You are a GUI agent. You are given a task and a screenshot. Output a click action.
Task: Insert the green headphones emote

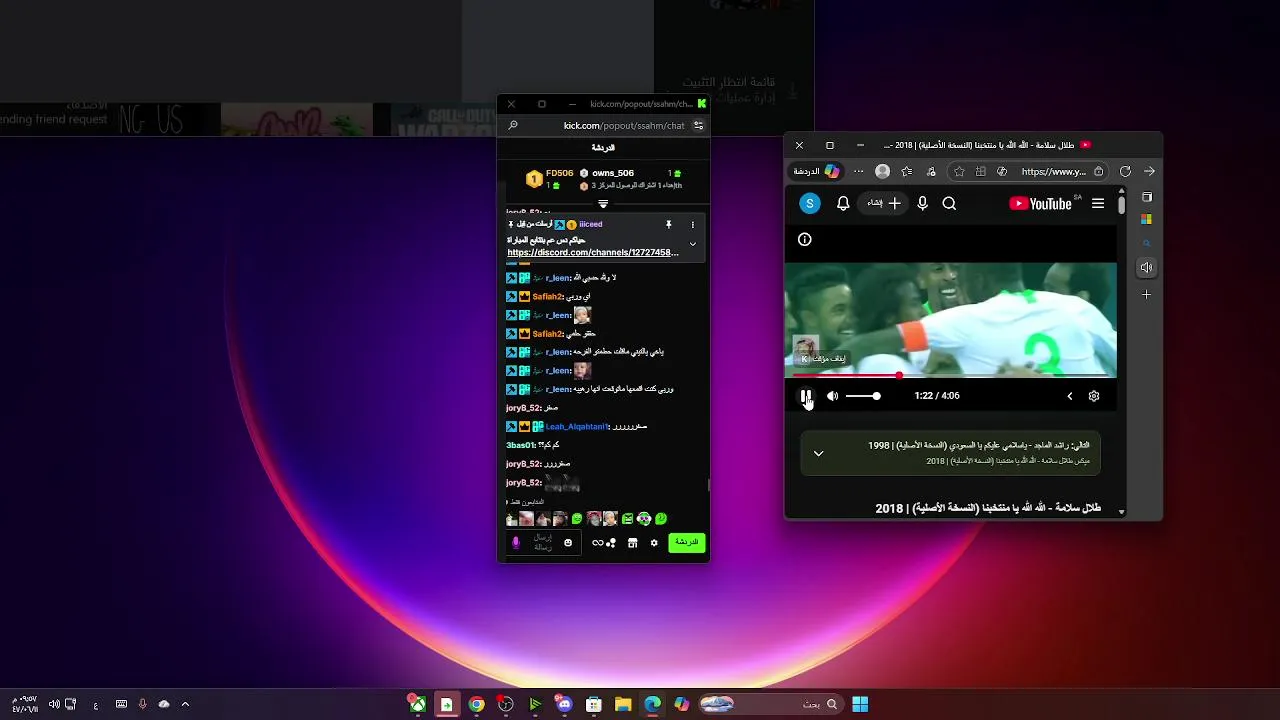point(644,519)
